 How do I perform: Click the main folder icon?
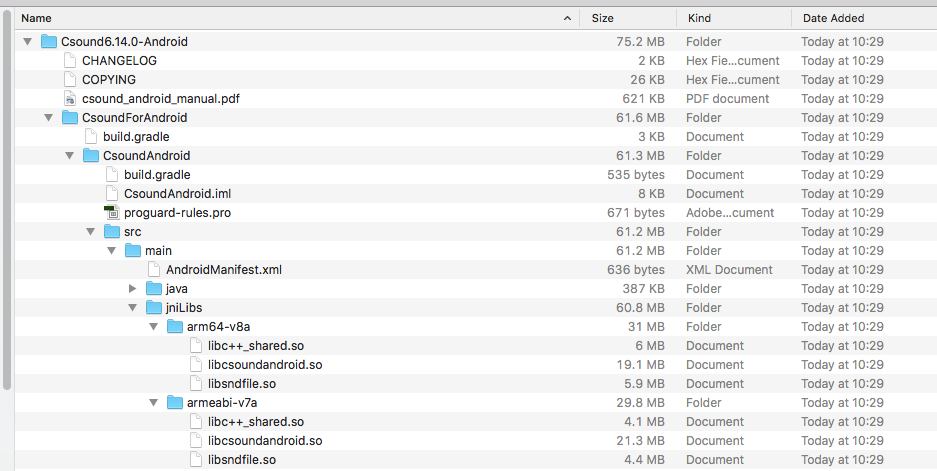(x=133, y=250)
